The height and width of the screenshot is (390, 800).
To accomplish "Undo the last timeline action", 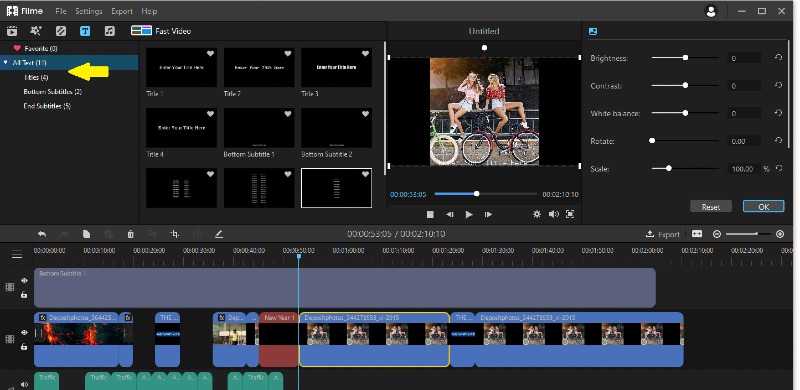I will pos(42,234).
